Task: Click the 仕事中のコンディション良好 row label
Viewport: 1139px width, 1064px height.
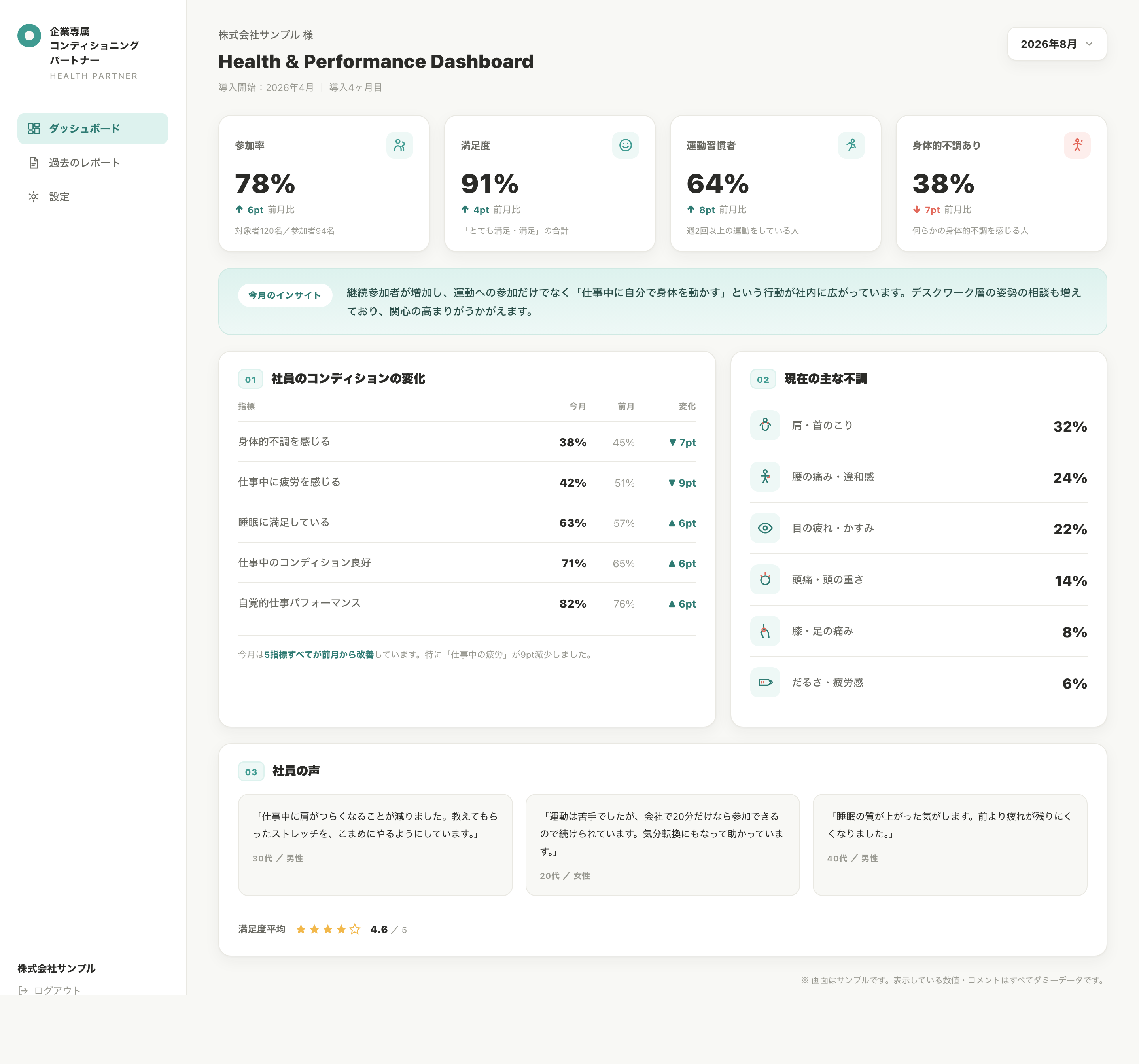Action: pyautogui.click(x=305, y=562)
